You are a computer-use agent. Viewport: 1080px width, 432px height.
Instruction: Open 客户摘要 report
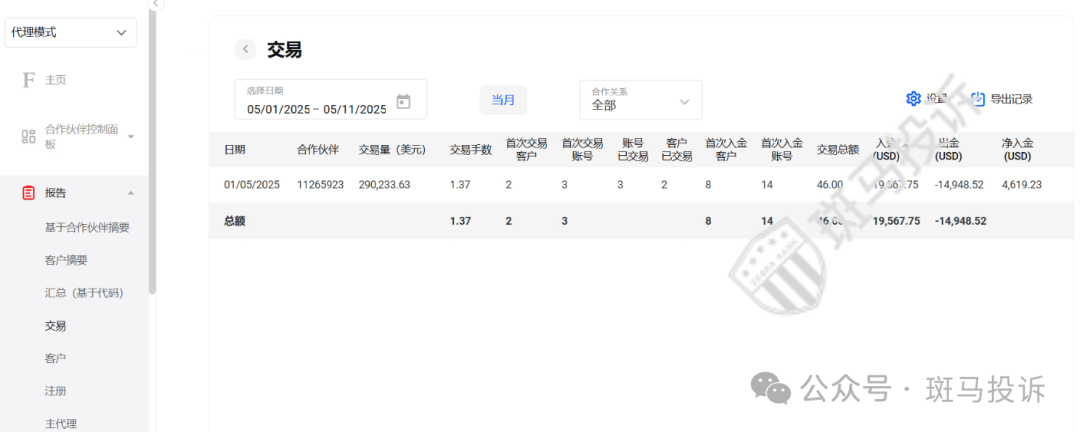[x=66, y=260]
